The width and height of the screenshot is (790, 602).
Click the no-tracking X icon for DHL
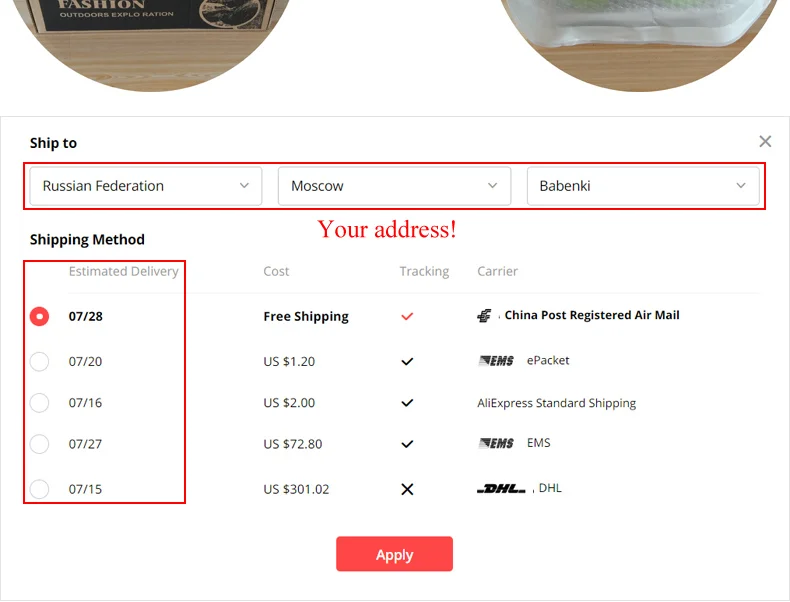407,489
